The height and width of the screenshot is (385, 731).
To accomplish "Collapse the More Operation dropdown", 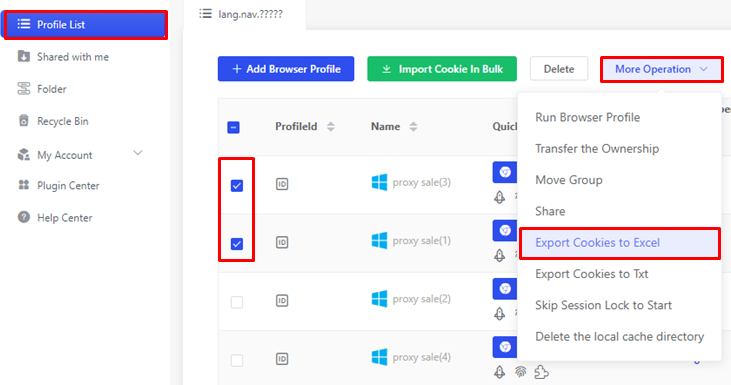I will coord(662,69).
